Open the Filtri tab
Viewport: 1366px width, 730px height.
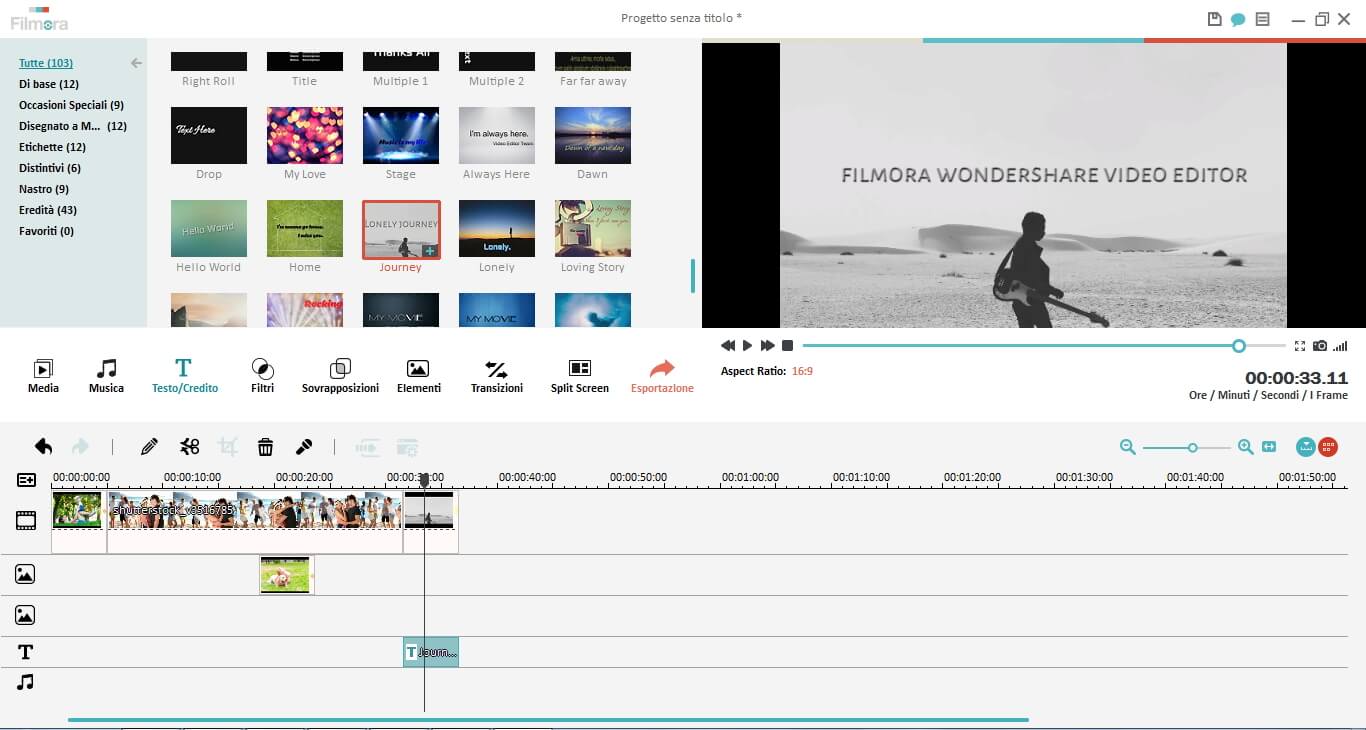262,376
